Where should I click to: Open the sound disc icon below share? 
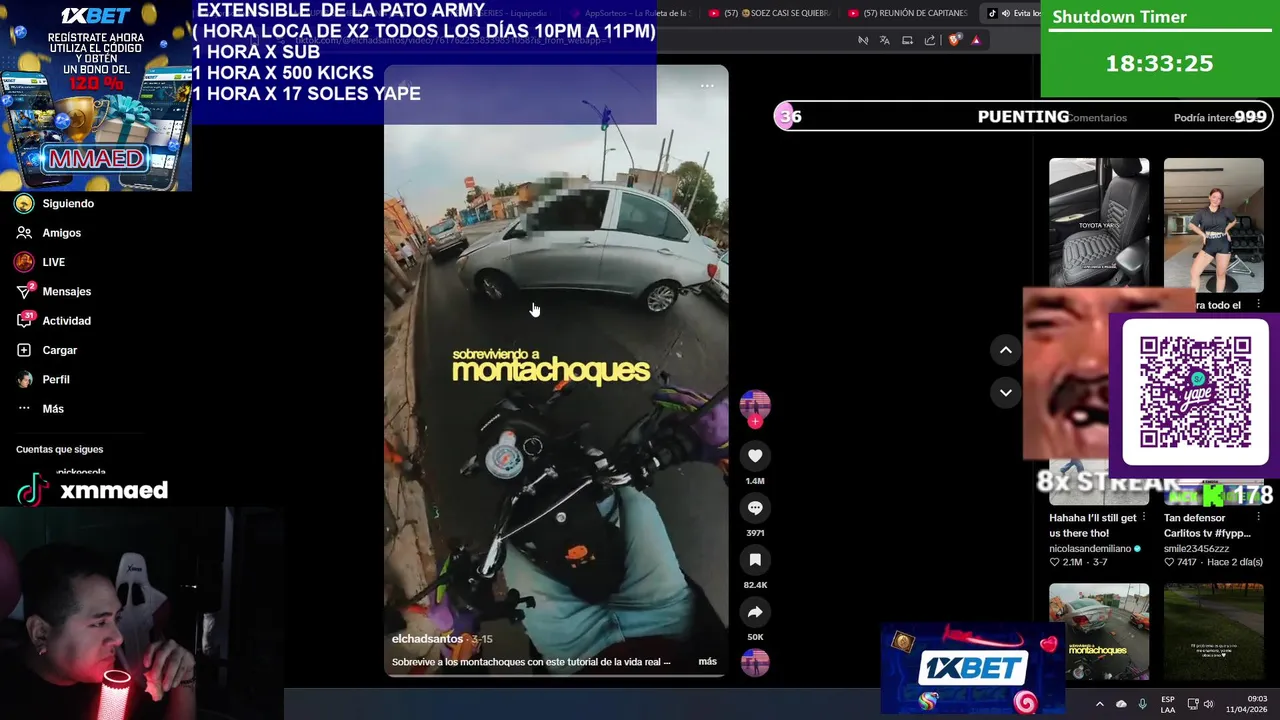click(x=755, y=662)
